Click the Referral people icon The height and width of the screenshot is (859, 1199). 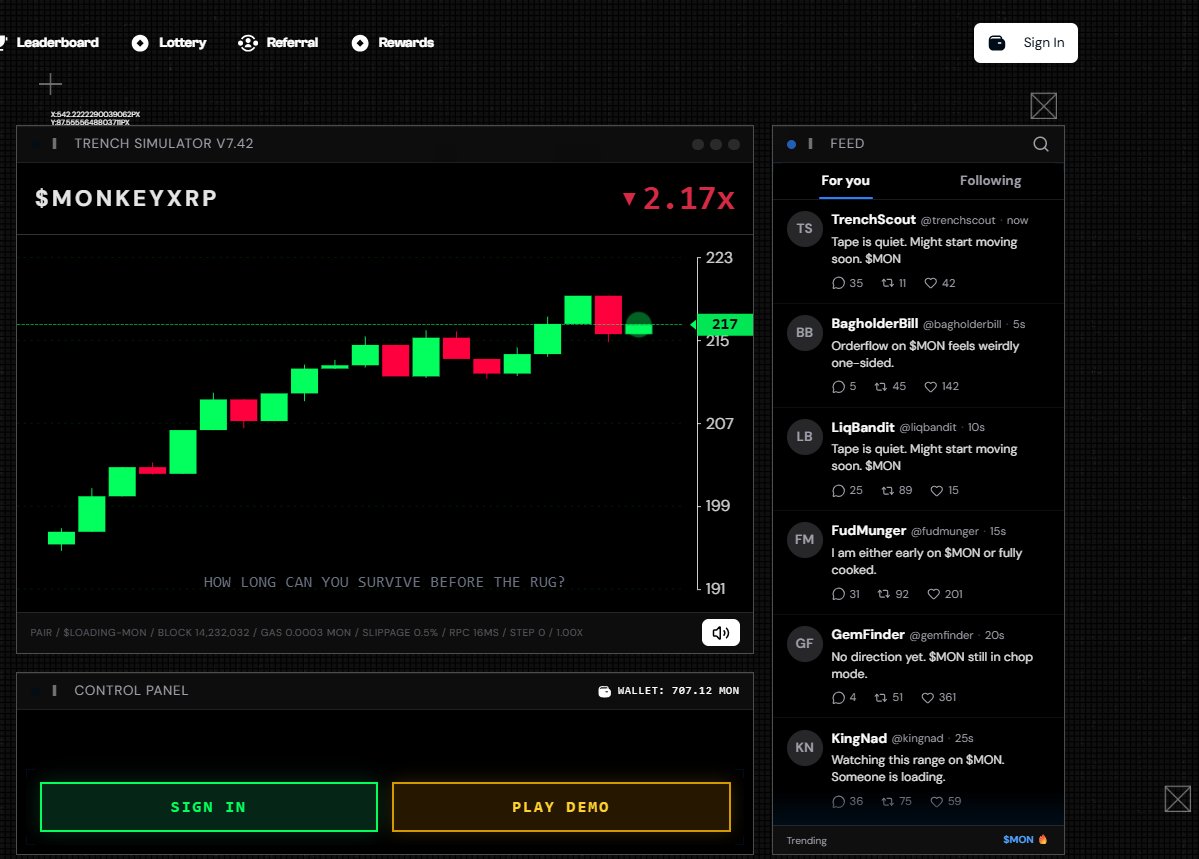[248, 43]
